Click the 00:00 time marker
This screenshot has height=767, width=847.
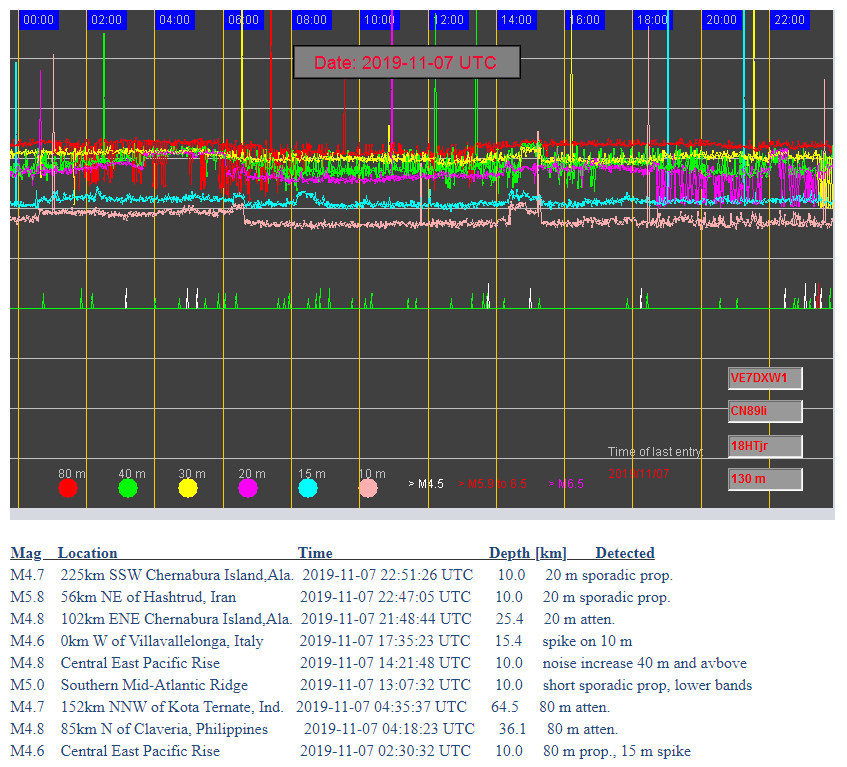(38, 20)
